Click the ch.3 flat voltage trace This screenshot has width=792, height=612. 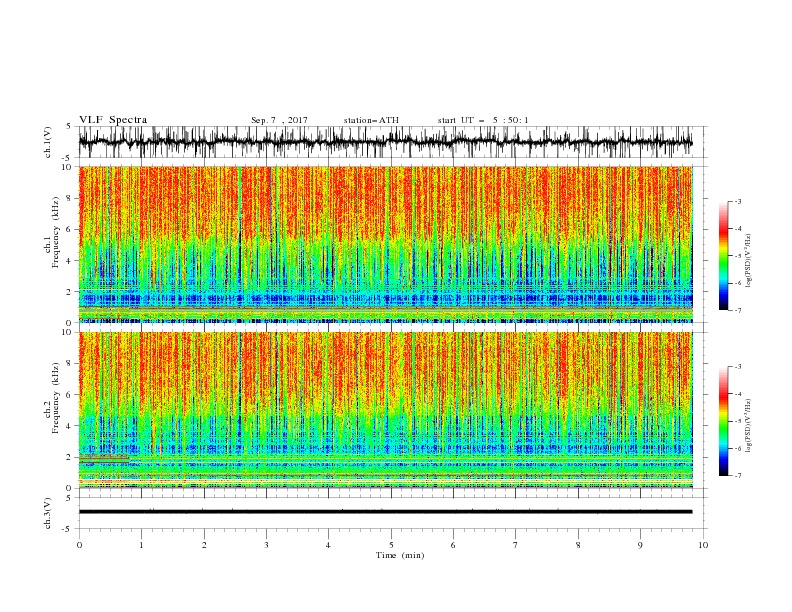385,512
